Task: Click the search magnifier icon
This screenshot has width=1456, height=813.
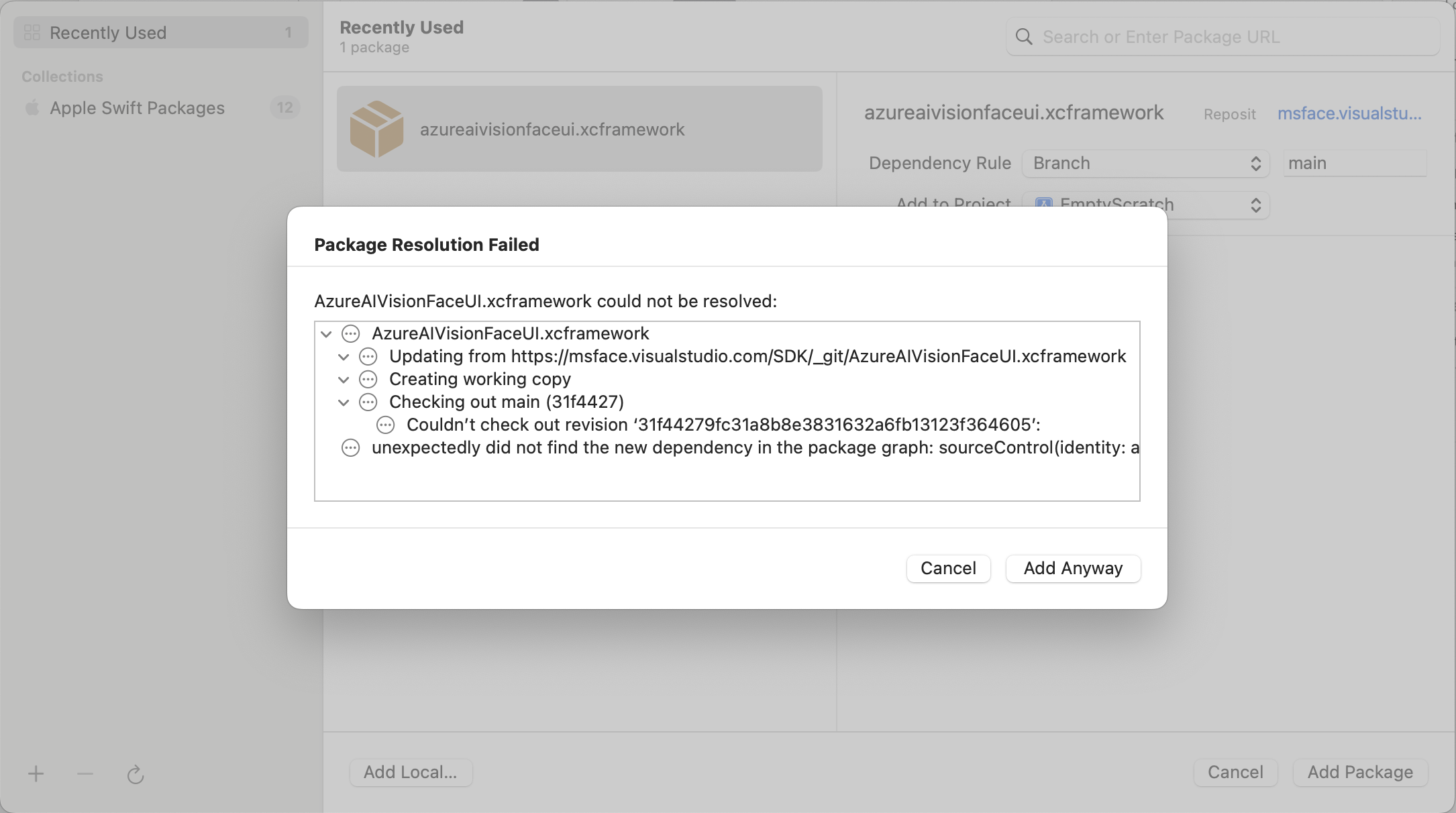Action: 1024,36
